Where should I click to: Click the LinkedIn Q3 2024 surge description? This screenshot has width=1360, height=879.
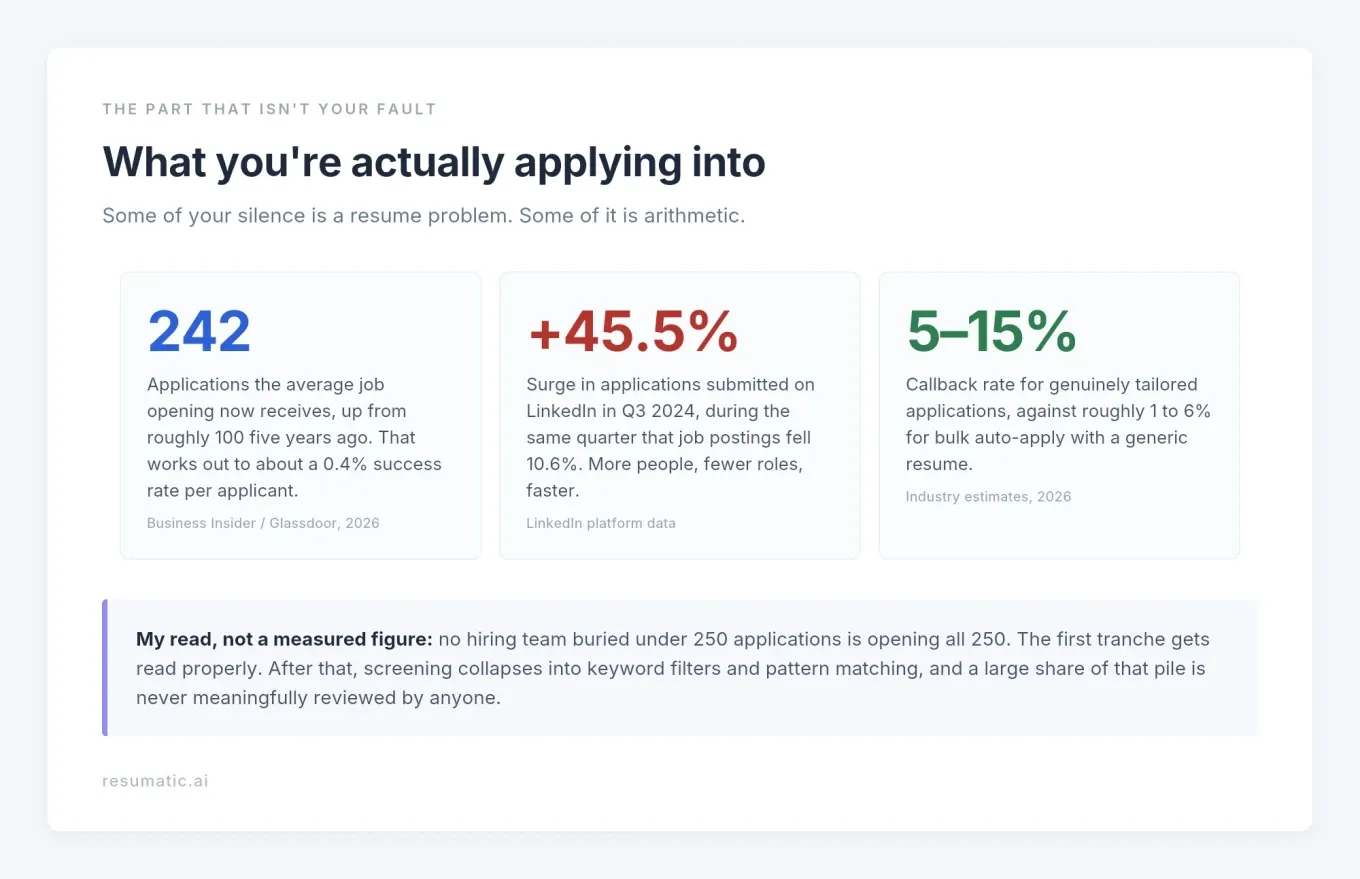(672, 438)
